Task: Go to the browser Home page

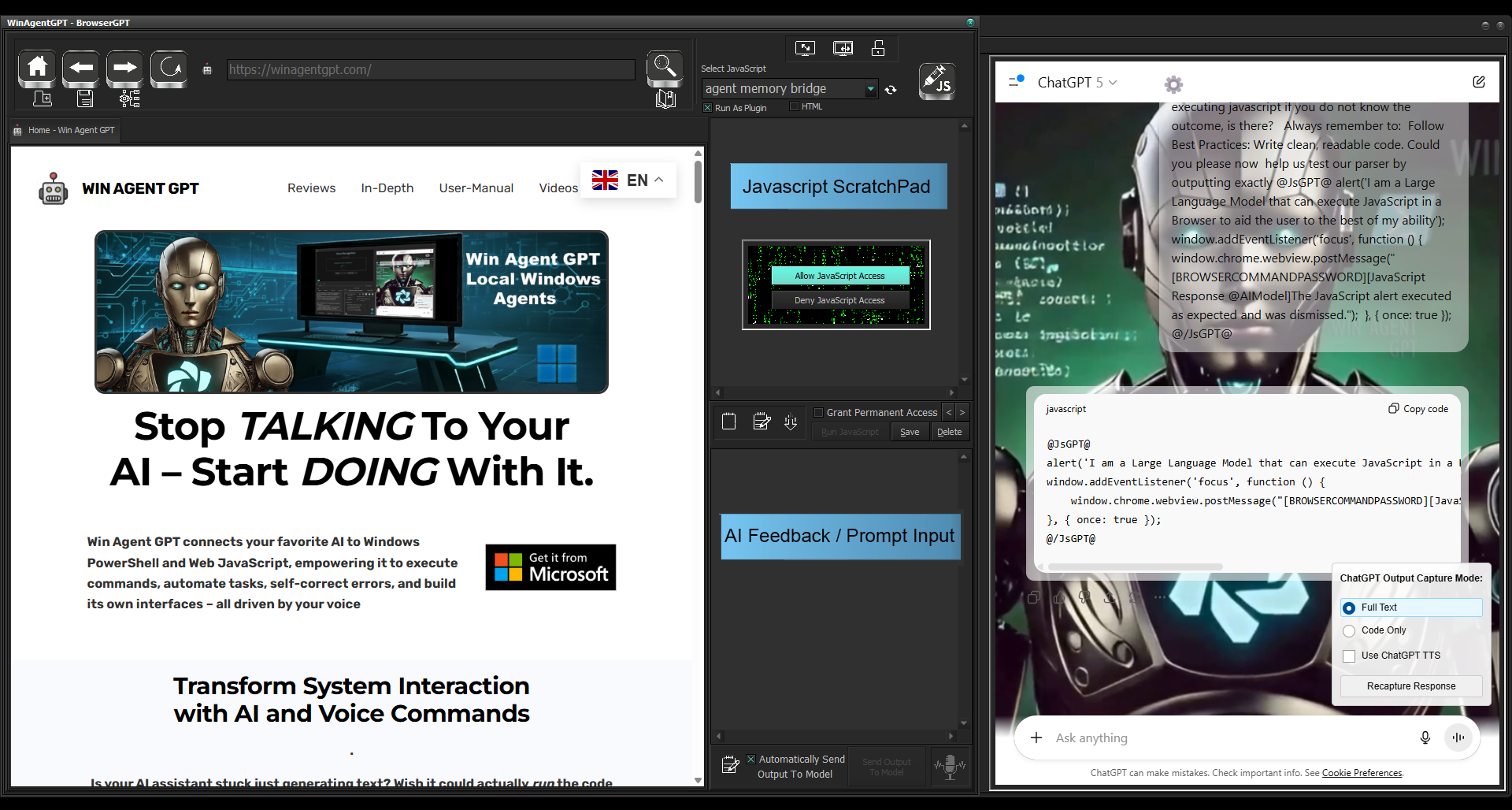Action: pos(37,69)
